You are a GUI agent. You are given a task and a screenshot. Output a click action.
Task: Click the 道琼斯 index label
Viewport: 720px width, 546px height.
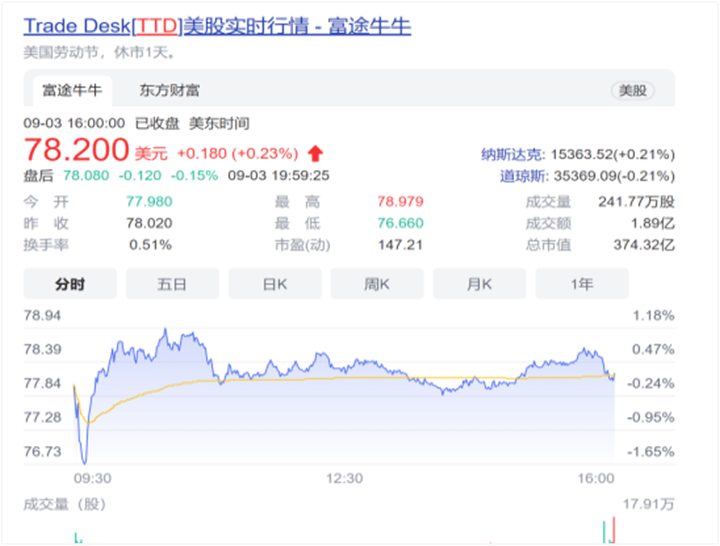pos(523,176)
